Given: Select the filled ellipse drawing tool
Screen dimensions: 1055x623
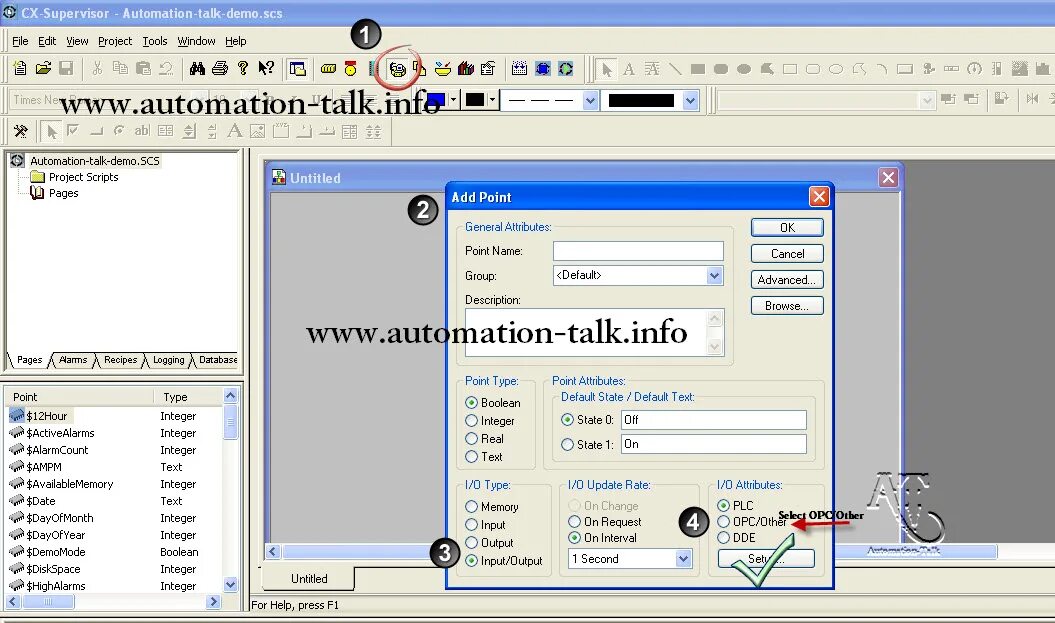Looking at the screenshot, I should 743,69.
